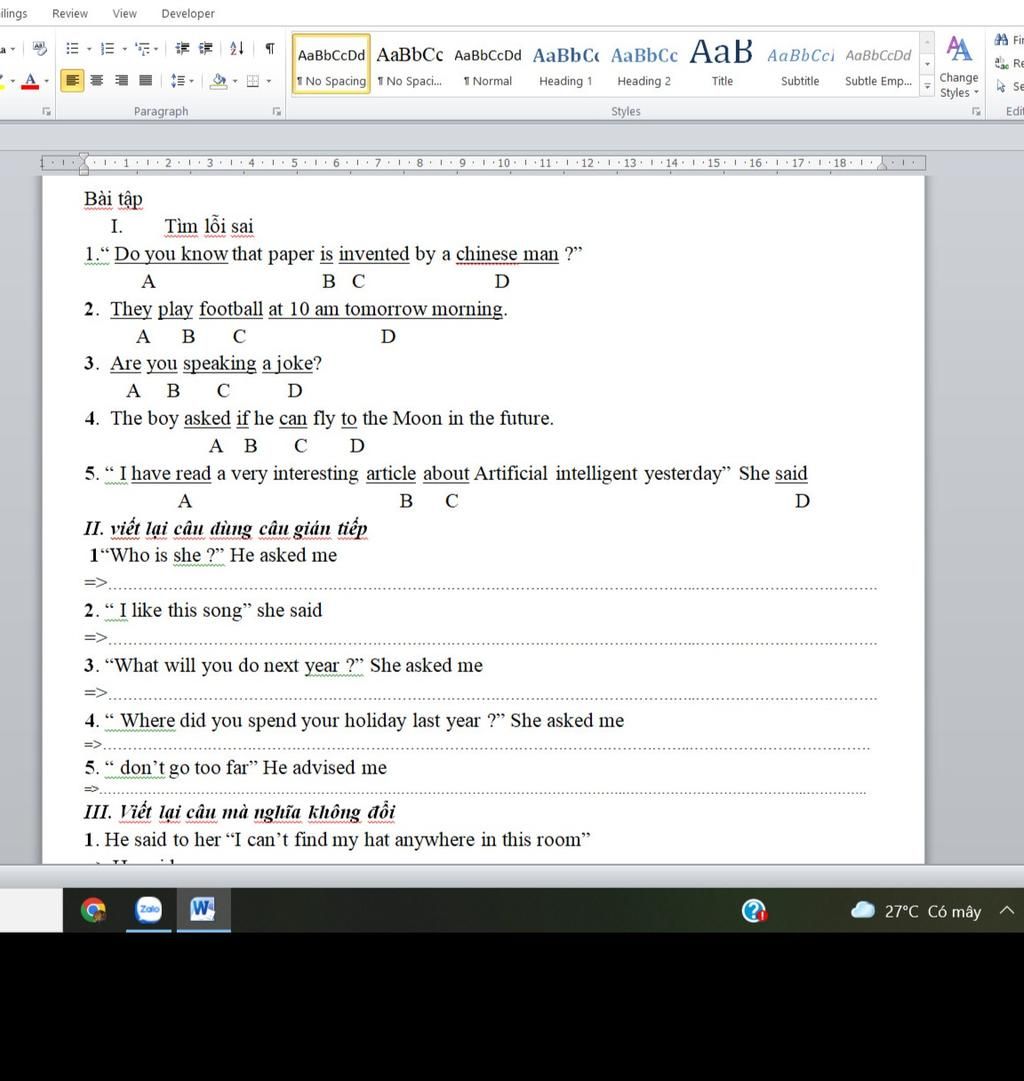1024x1081 pixels.
Task: Expand the Styles gallery More button
Action: tap(927, 86)
